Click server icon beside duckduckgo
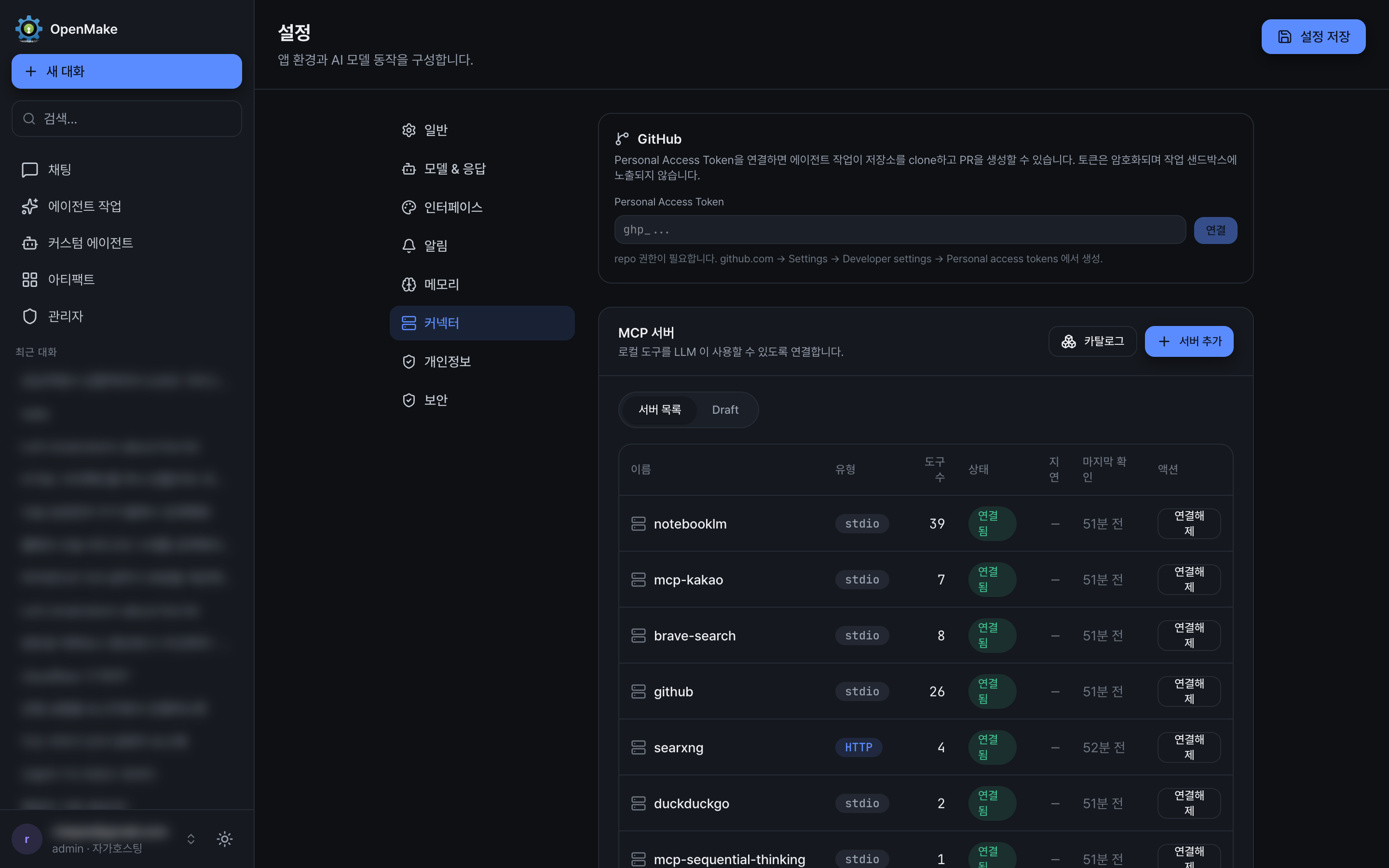1389x868 pixels. pyautogui.click(x=638, y=803)
